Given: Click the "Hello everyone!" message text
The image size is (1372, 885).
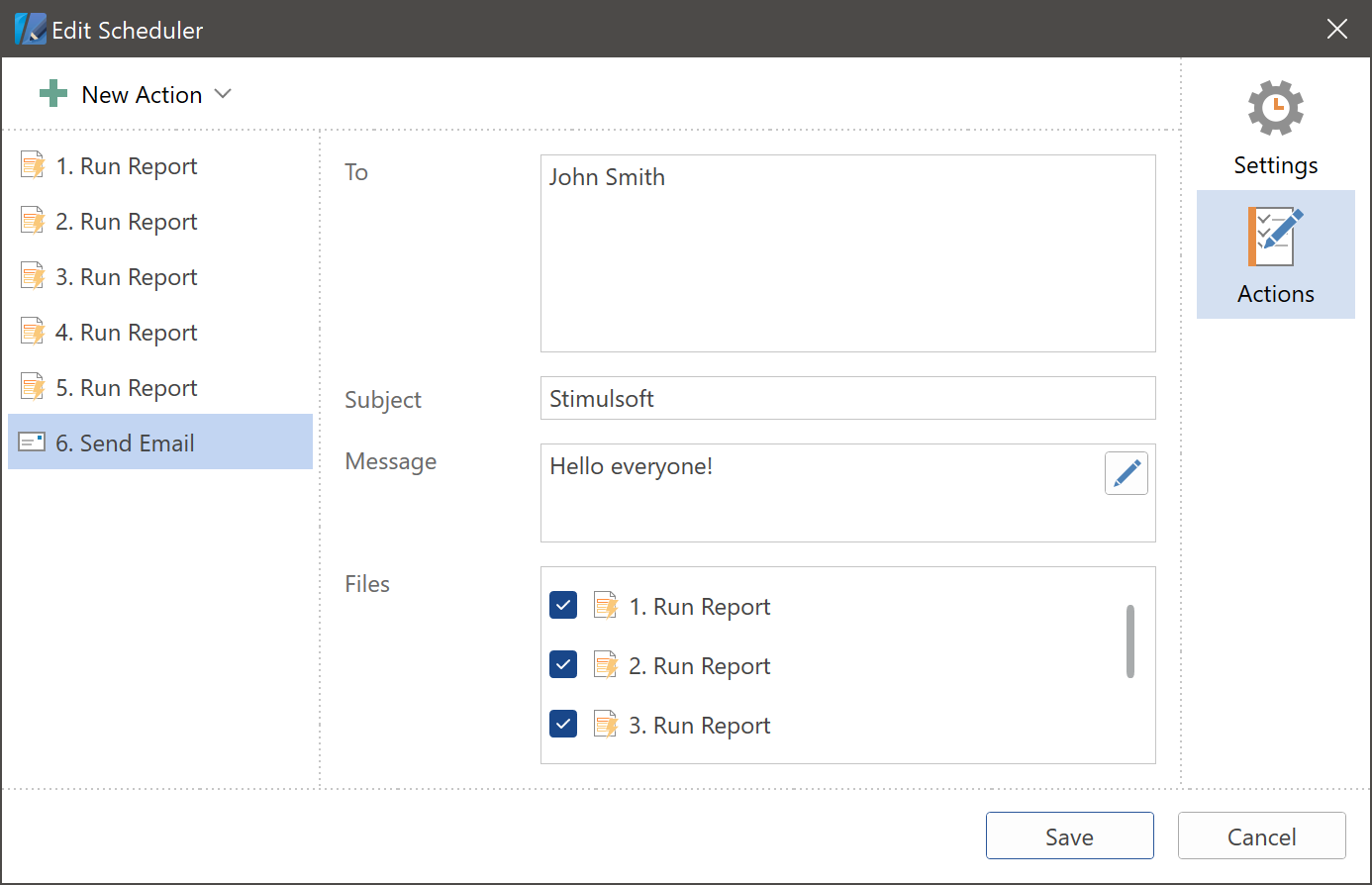Looking at the screenshot, I should [x=632, y=466].
